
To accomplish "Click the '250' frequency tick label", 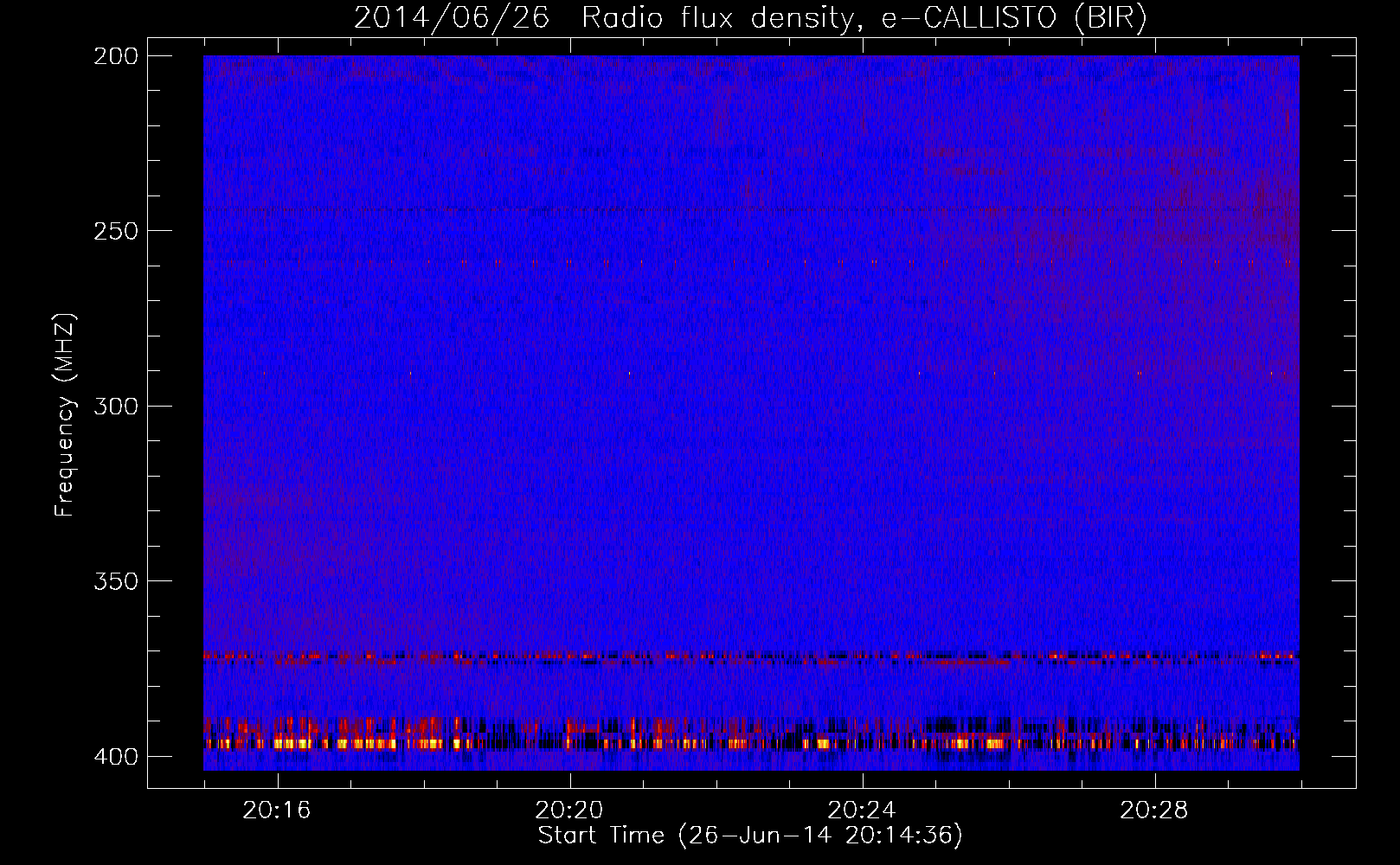I will click(x=115, y=231).
